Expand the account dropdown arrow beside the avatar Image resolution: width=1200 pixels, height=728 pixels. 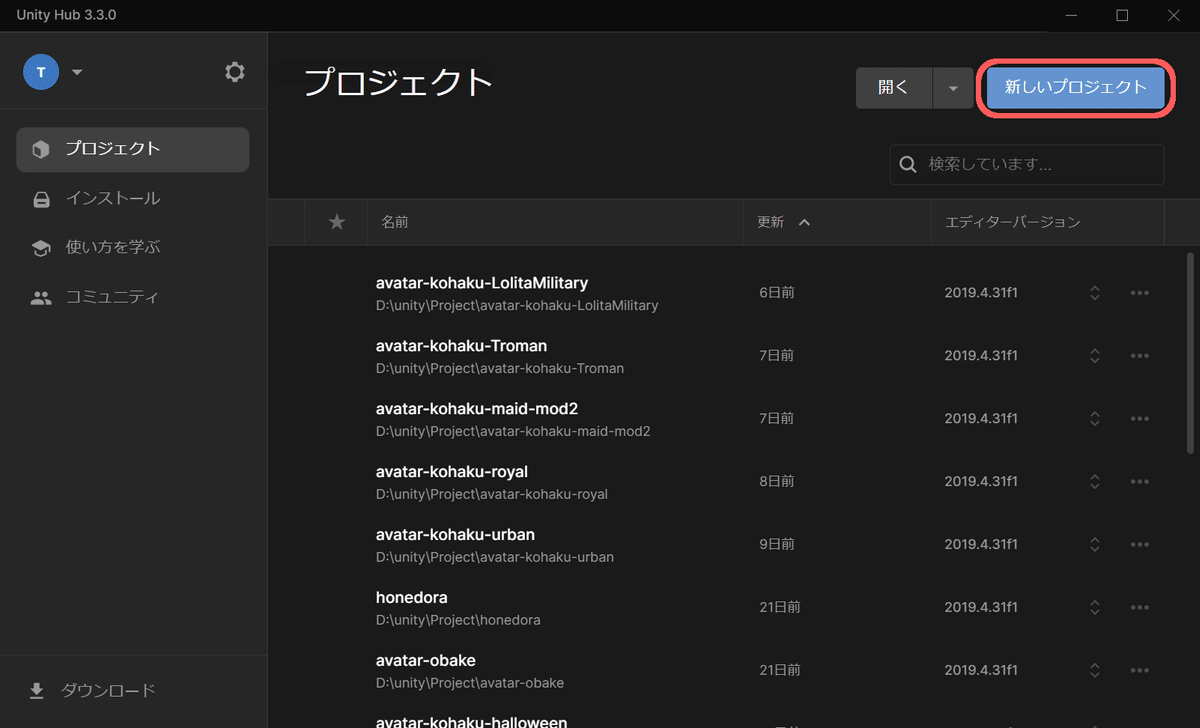77,72
